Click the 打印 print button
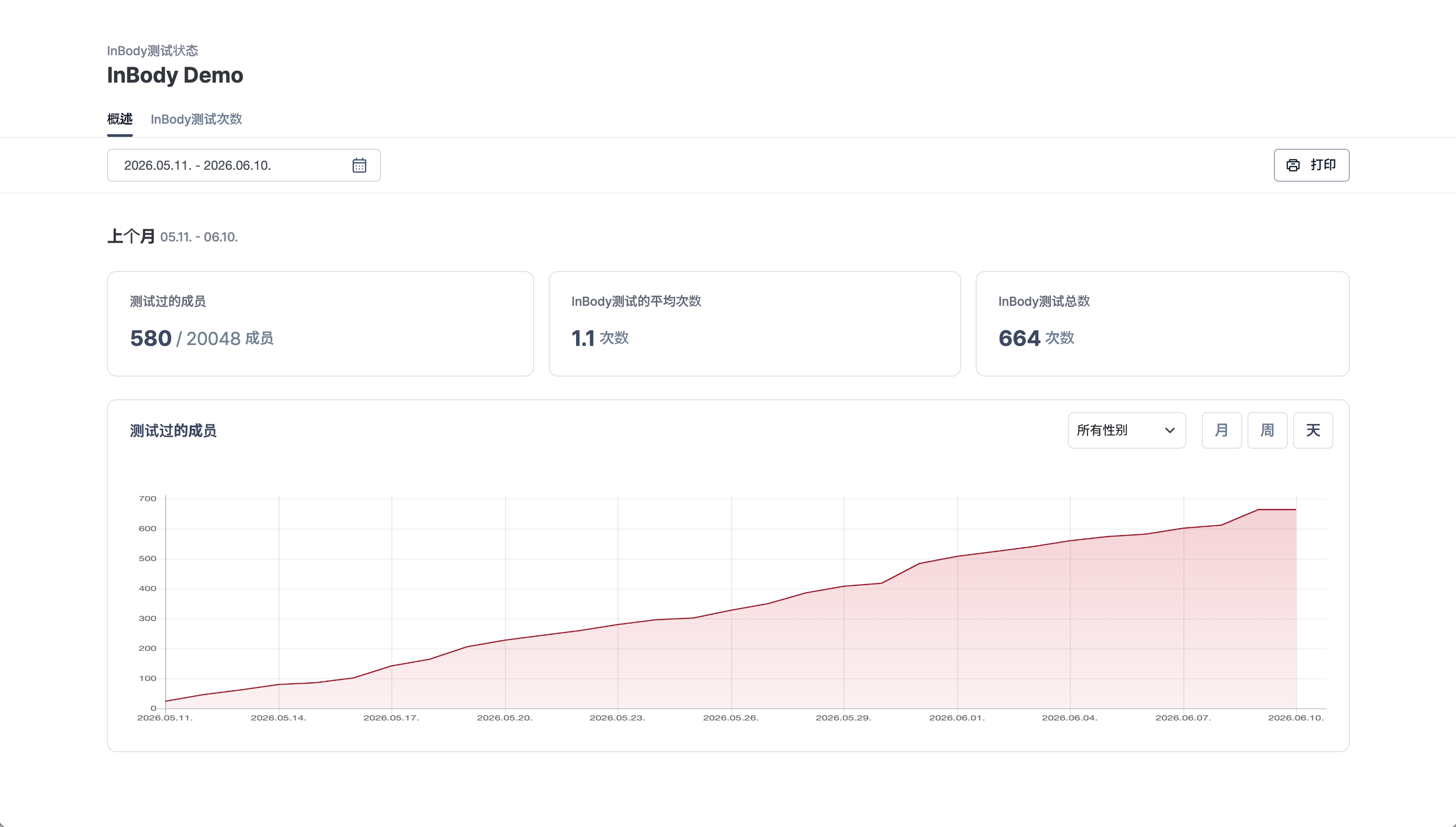Image resolution: width=1456 pixels, height=827 pixels. (1311, 165)
